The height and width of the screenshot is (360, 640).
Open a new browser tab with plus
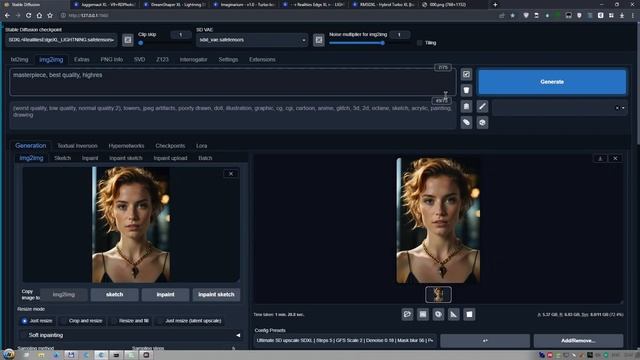495,4
